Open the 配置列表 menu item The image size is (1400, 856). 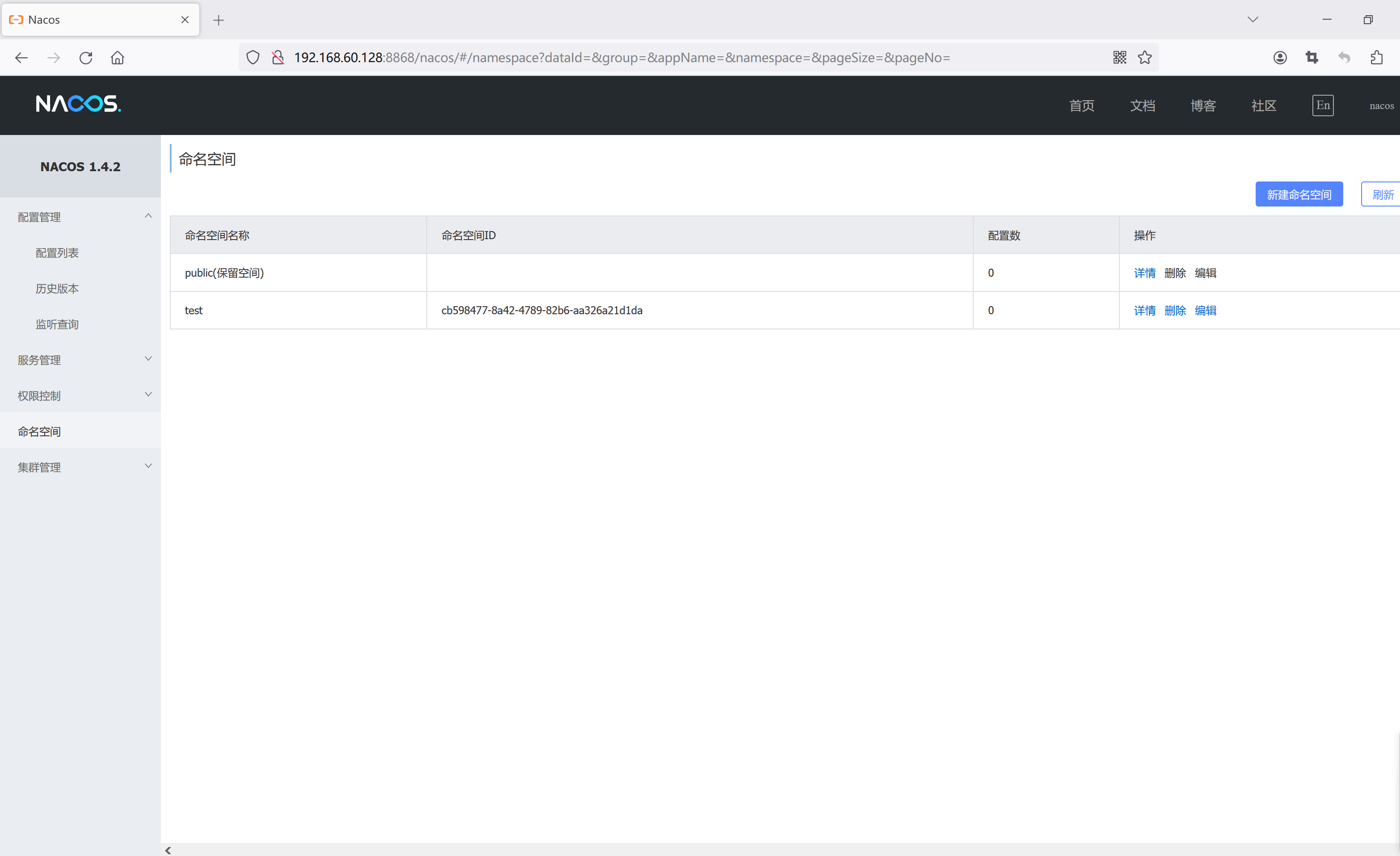pos(57,253)
